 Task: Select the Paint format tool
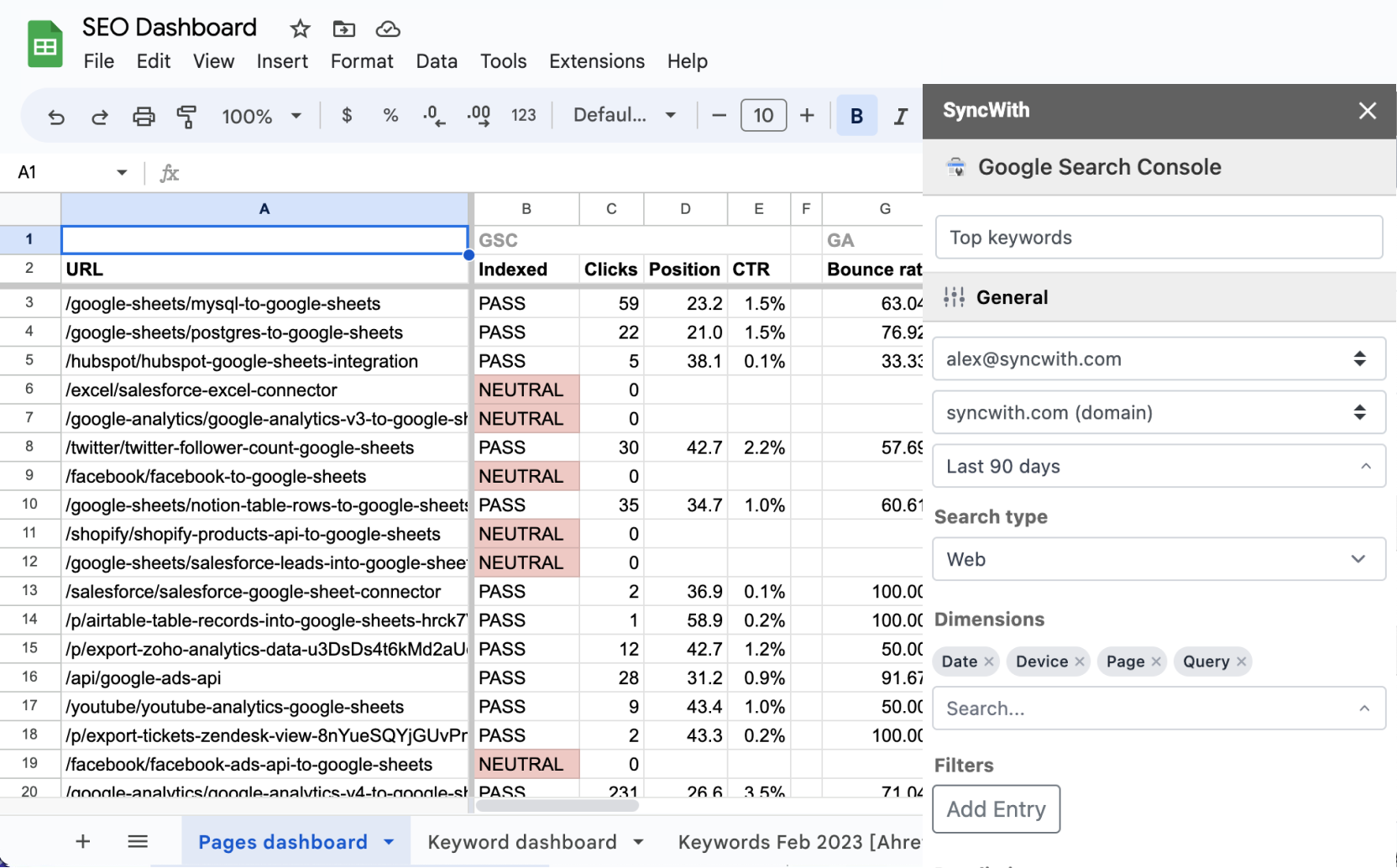186,116
